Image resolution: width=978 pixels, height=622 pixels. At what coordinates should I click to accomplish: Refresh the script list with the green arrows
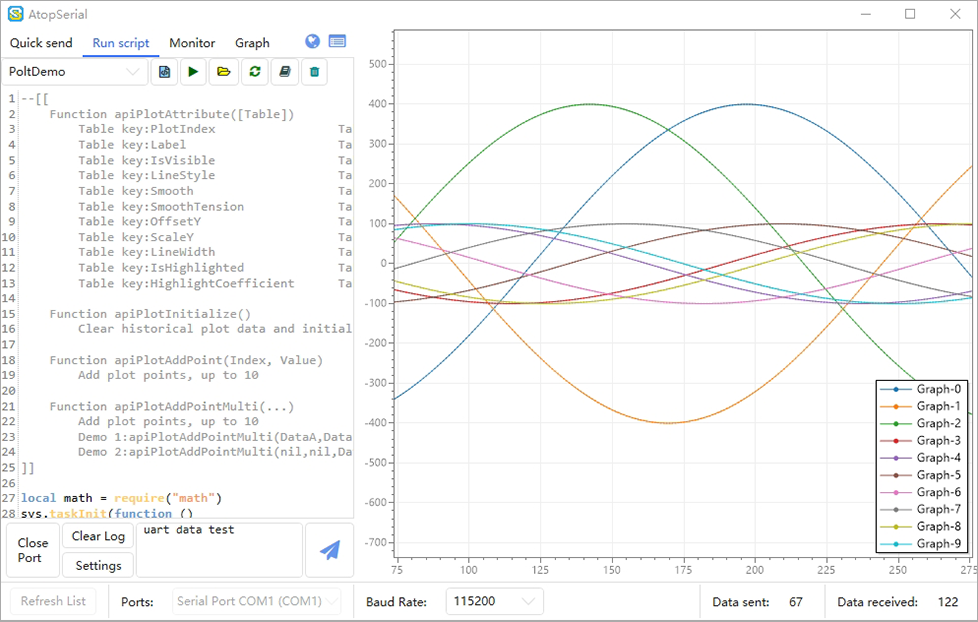254,72
